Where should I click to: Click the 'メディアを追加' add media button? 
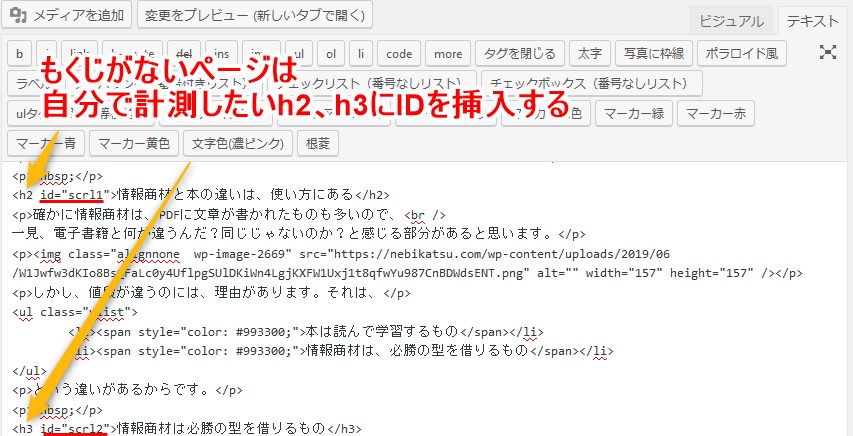(x=67, y=16)
